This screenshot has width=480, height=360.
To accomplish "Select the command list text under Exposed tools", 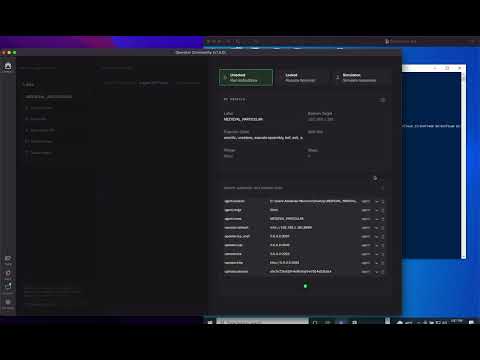I will [x=263, y=138].
